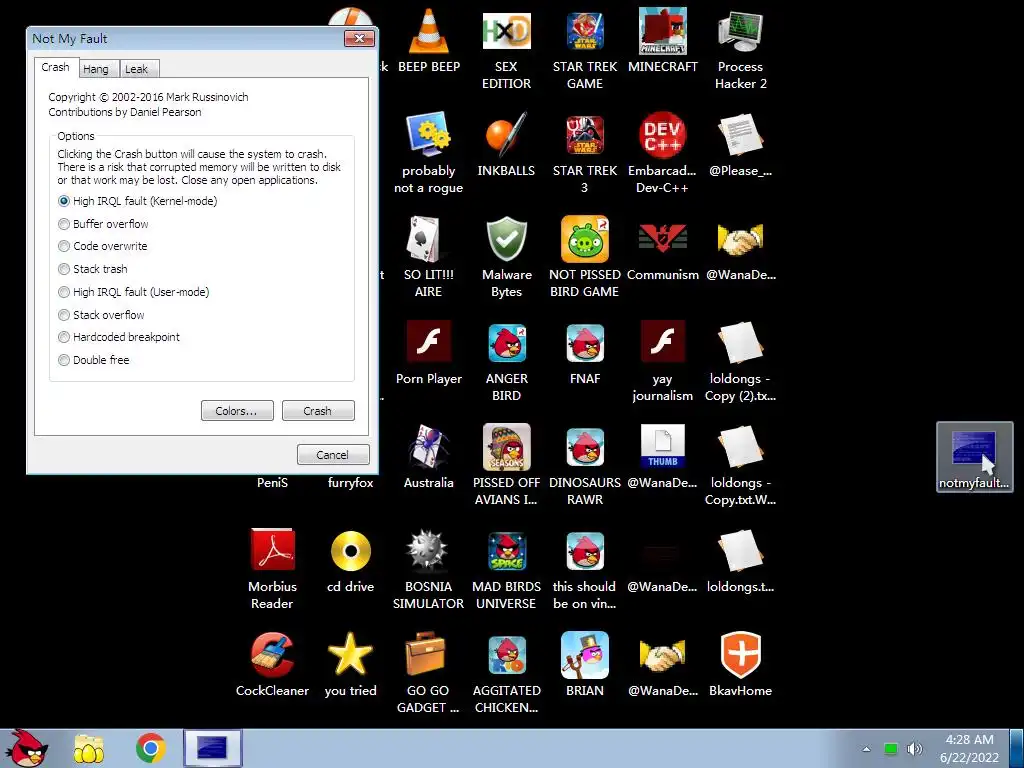Viewport: 1024px width, 768px height.
Task: Click the Not My Fault taskbar item
Action: pos(212,748)
